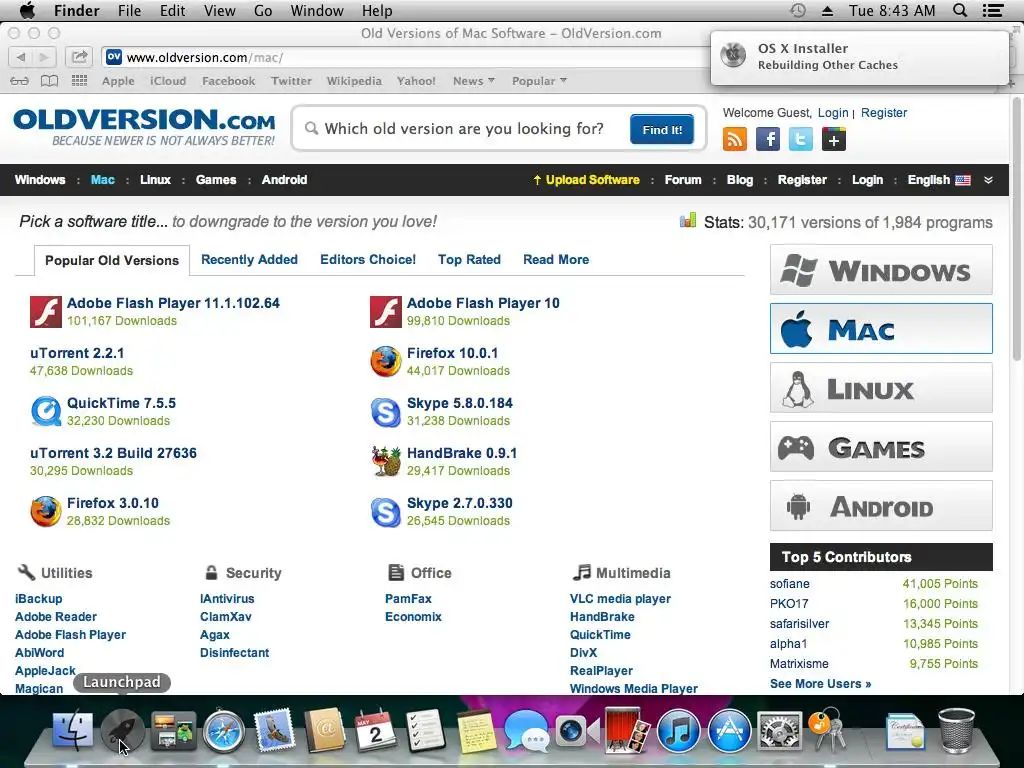Open Launchpad from the Dock
Image resolution: width=1024 pixels, height=768 pixels.
click(122, 730)
